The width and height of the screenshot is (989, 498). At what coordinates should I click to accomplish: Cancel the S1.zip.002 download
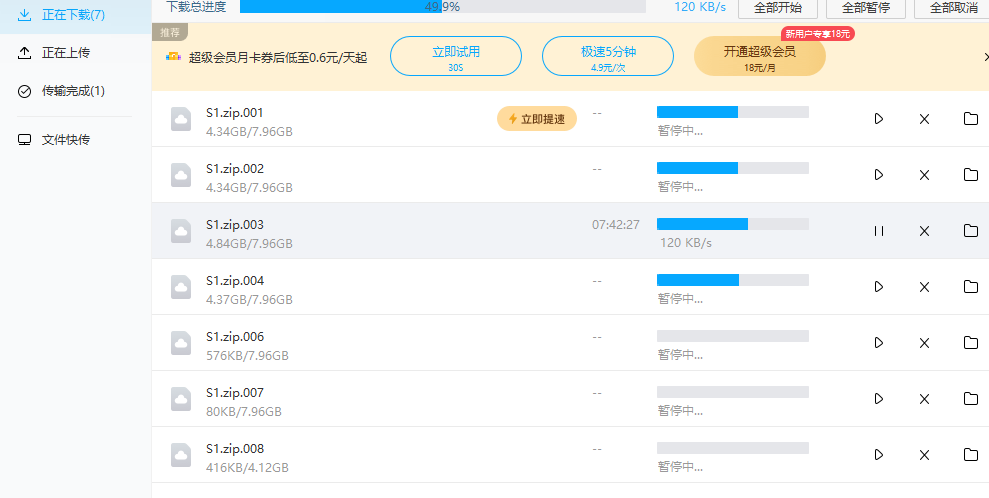(x=924, y=175)
